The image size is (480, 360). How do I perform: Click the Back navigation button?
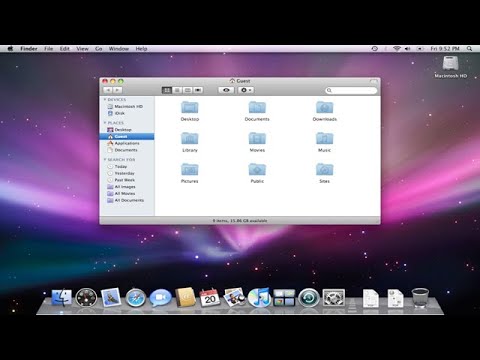(108, 90)
